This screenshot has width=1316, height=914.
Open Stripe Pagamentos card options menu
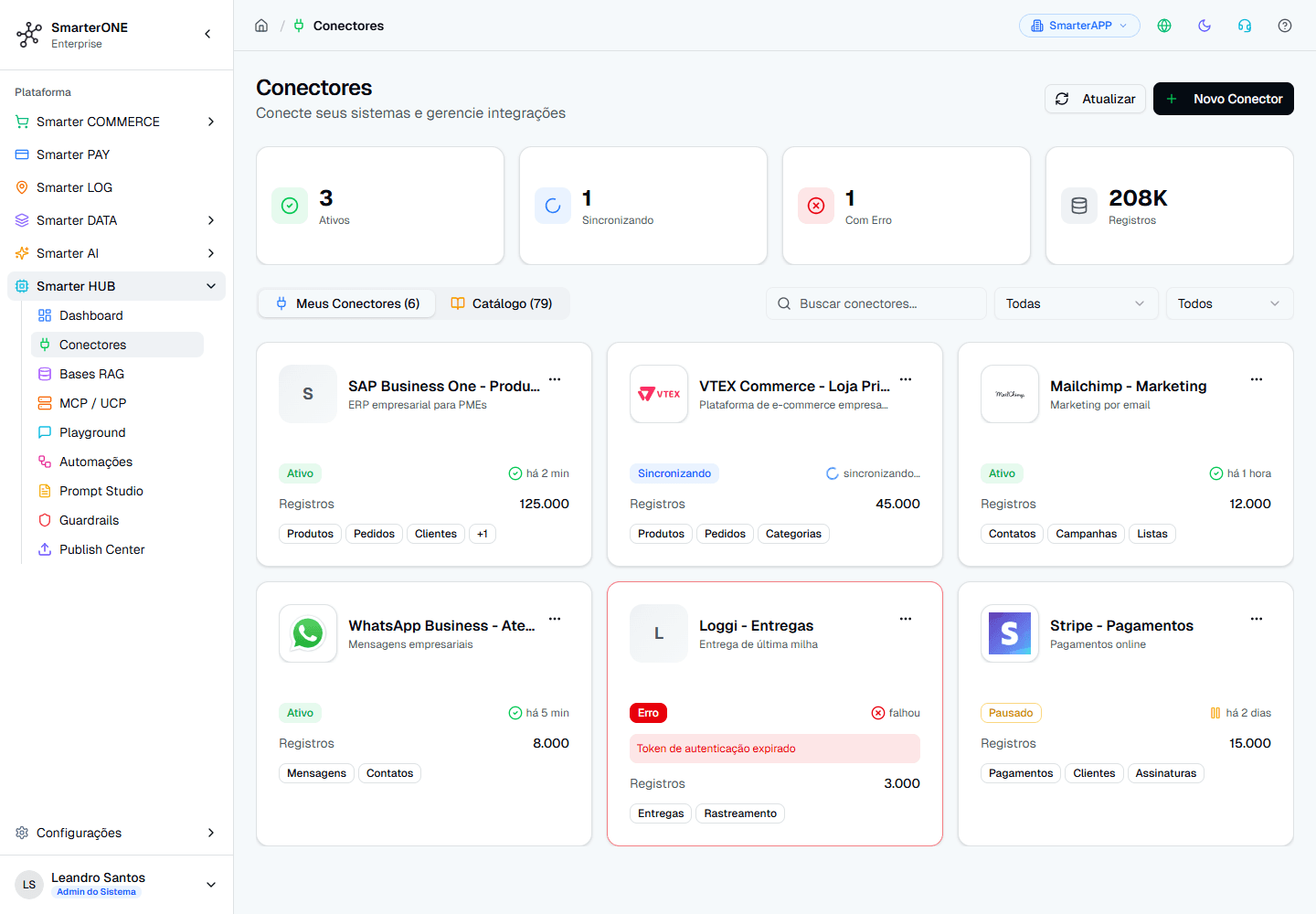pyautogui.click(x=1257, y=619)
